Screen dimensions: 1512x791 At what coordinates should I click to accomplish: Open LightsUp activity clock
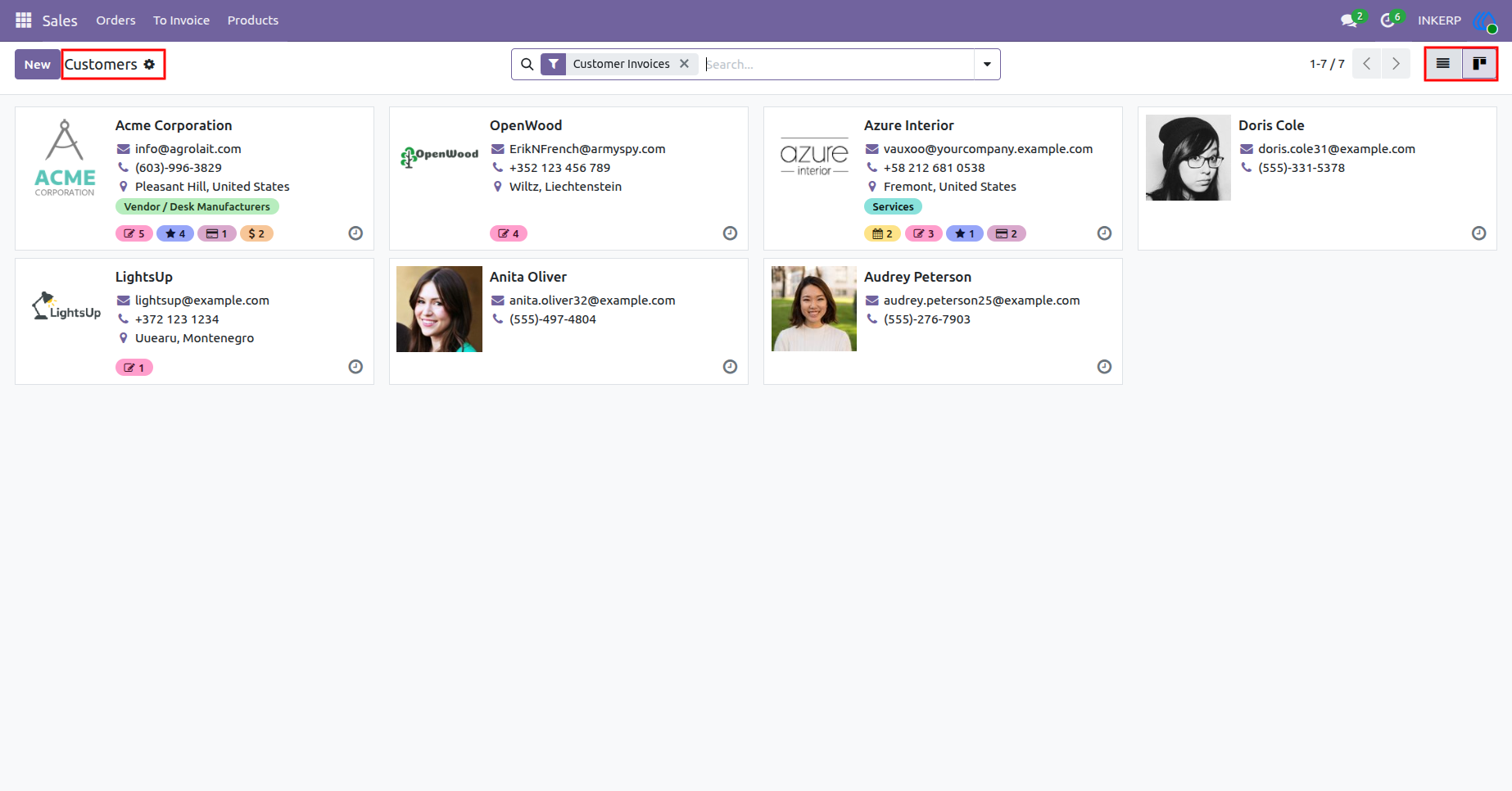(355, 367)
